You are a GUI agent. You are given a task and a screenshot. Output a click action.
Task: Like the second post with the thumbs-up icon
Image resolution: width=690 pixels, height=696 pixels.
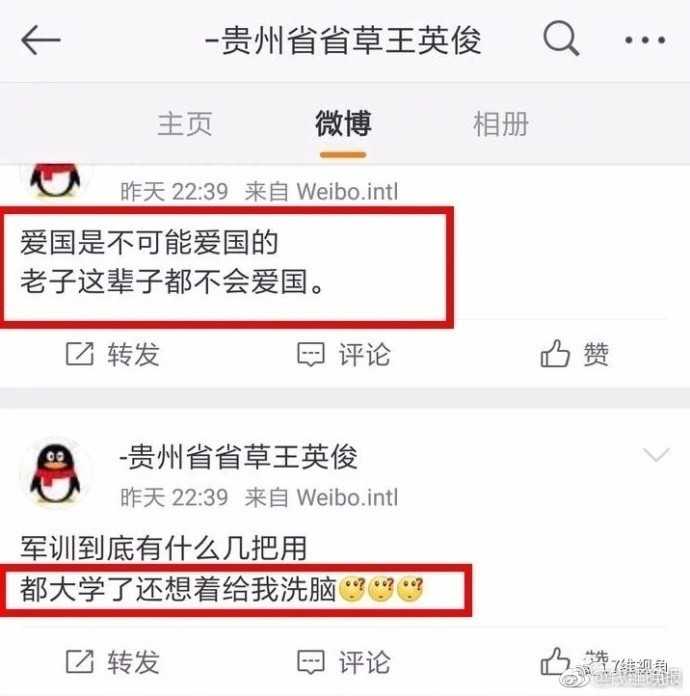coord(555,661)
